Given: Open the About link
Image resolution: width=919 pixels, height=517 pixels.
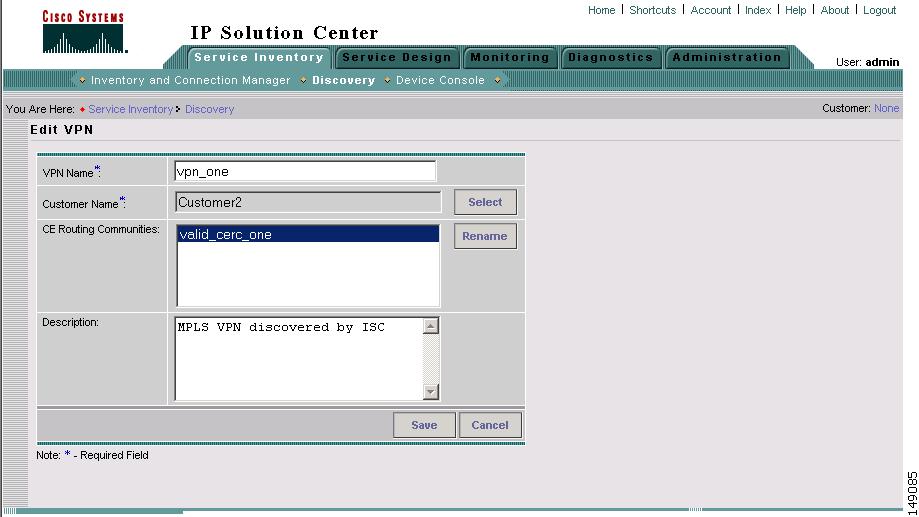Looking at the screenshot, I should click(x=835, y=10).
